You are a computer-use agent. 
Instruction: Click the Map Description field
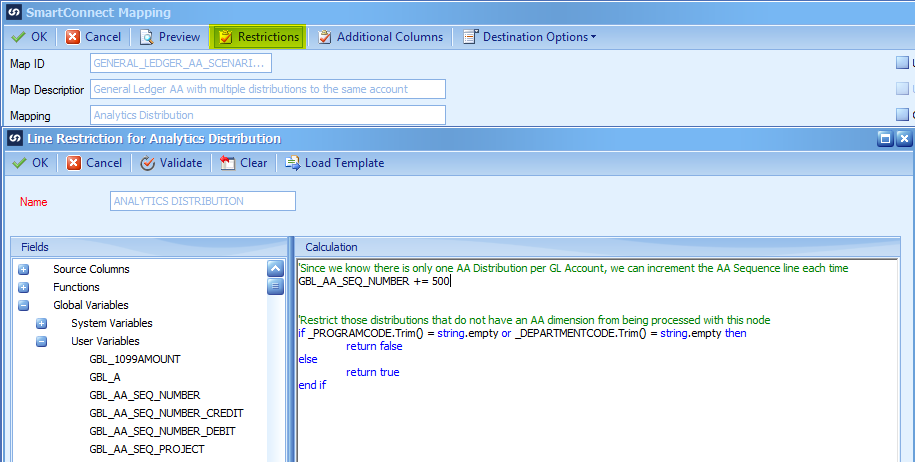[268, 89]
